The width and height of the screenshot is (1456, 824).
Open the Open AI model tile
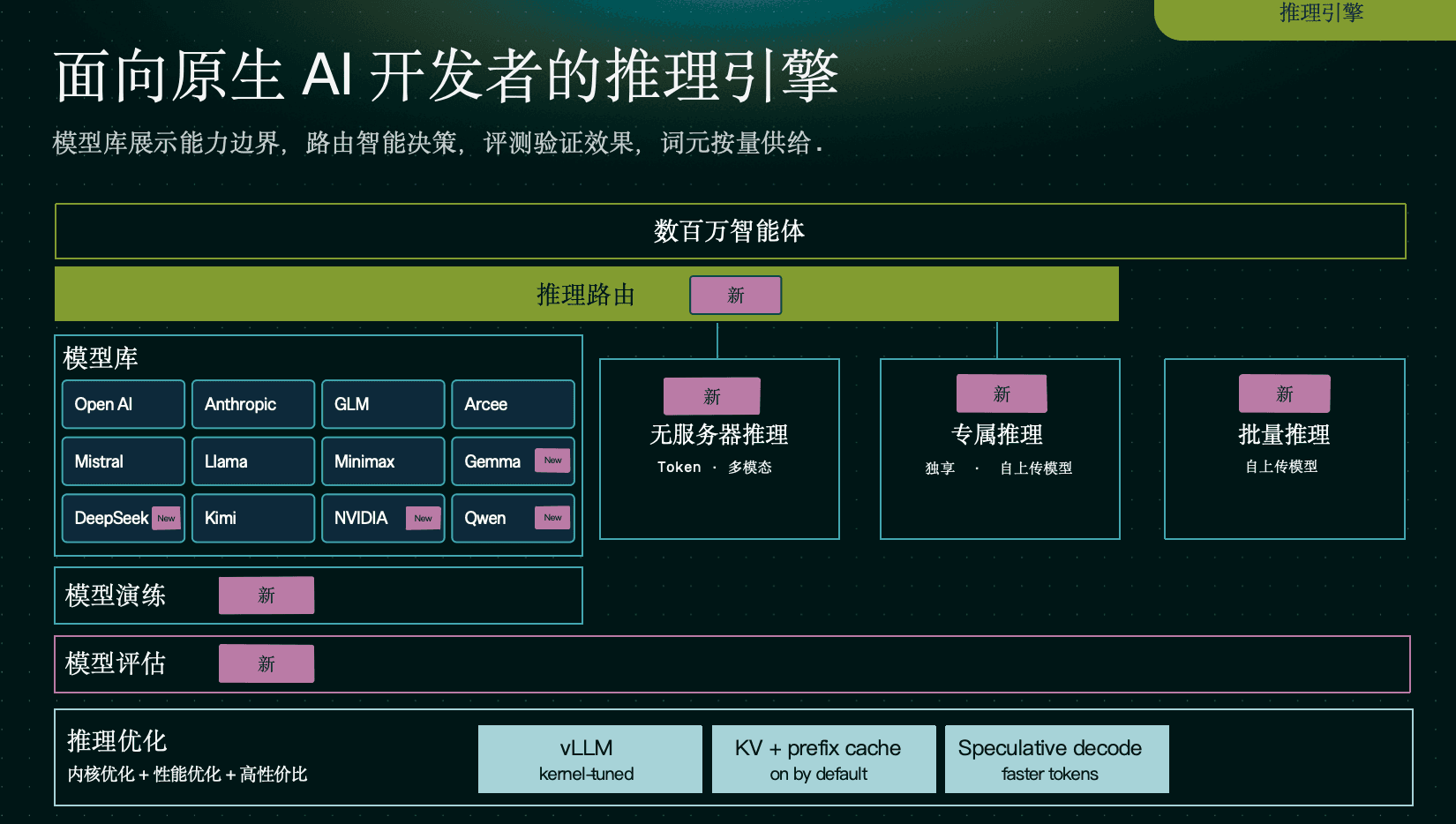click(124, 404)
